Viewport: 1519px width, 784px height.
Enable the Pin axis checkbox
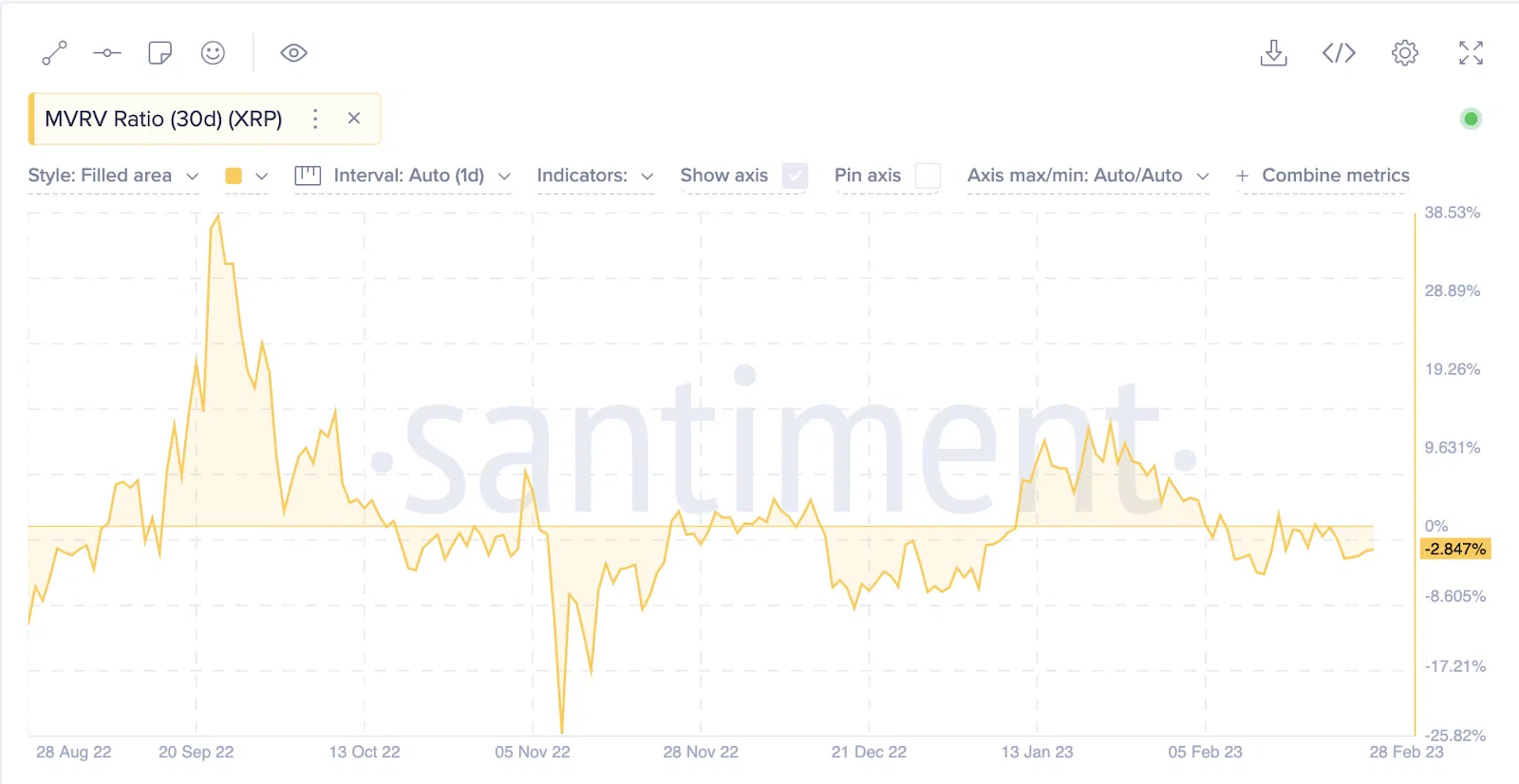click(x=928, y=176)
